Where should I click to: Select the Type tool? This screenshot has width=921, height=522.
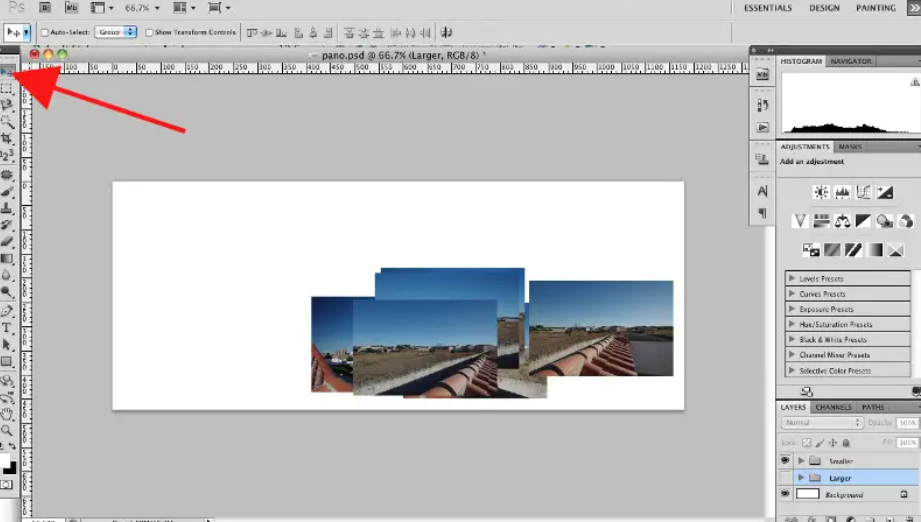6,328
